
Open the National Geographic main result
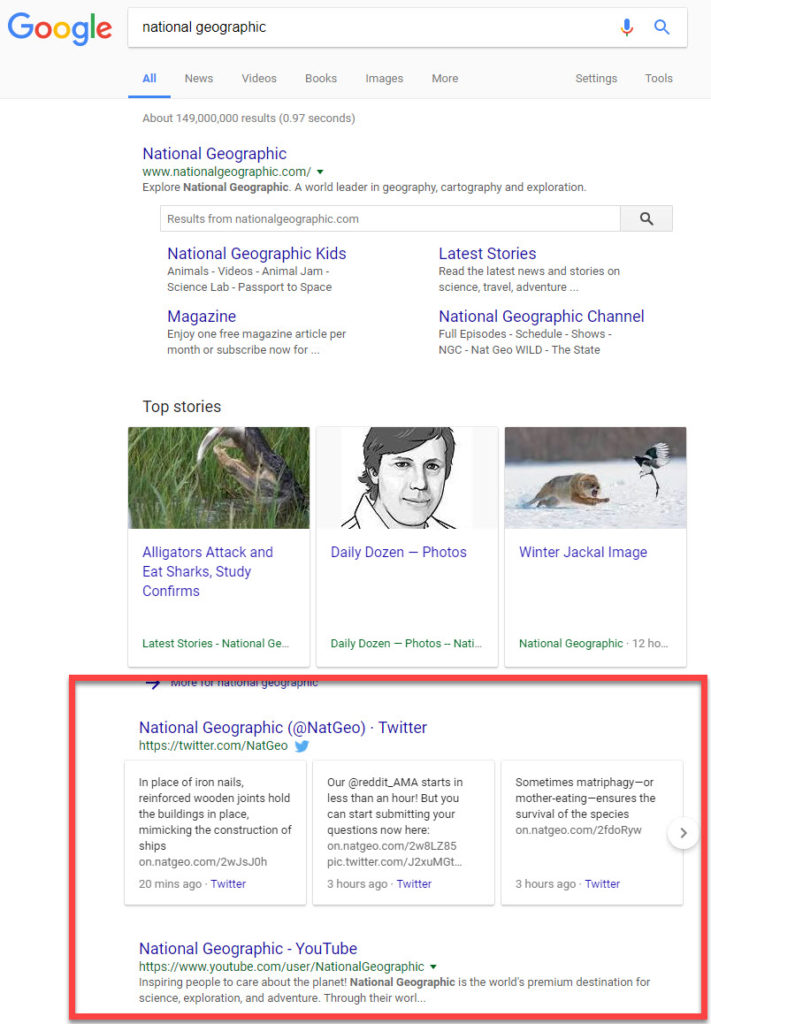pos(214,153)
